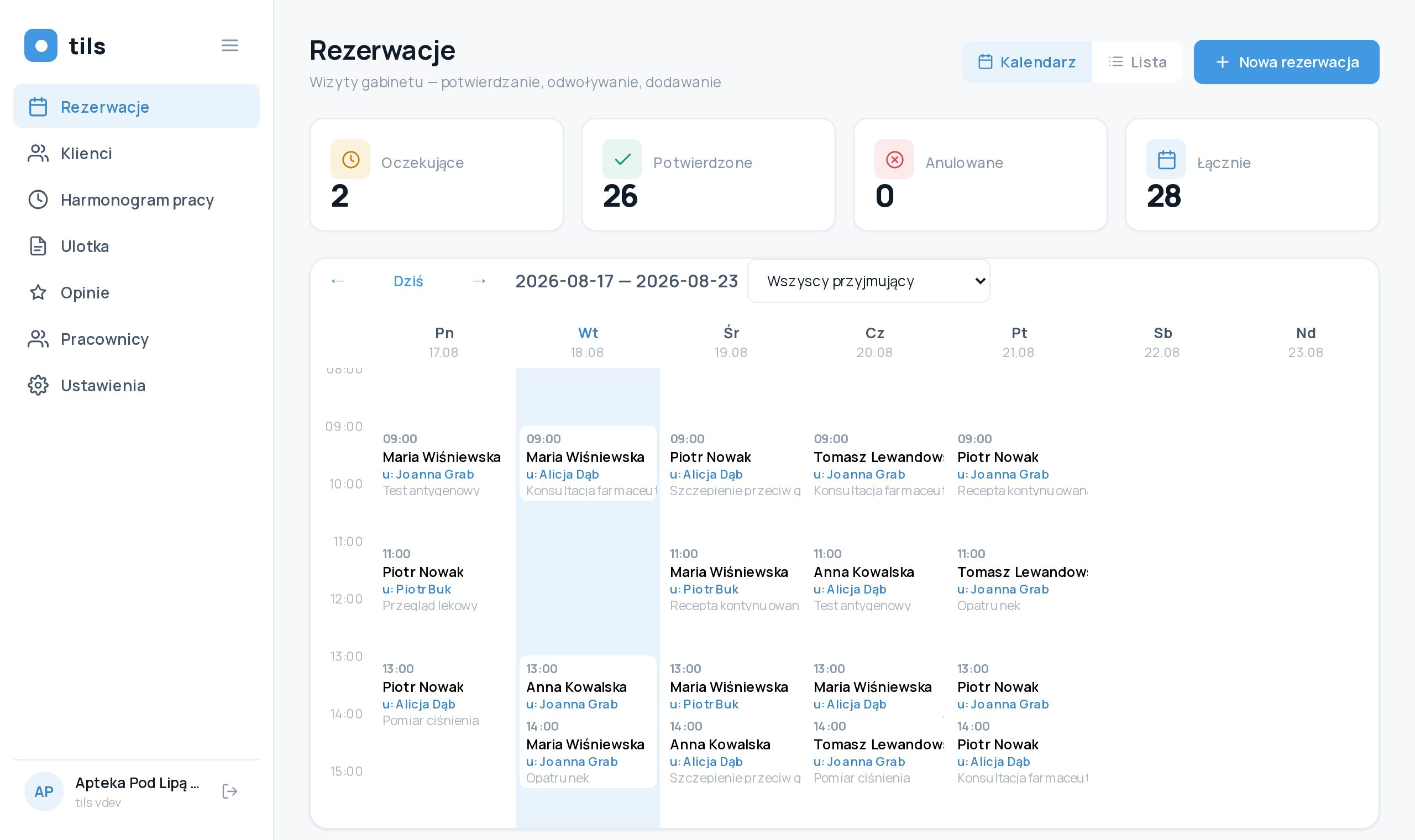
Task: Go to previous week with the left arrow
Action: [338, 281]
